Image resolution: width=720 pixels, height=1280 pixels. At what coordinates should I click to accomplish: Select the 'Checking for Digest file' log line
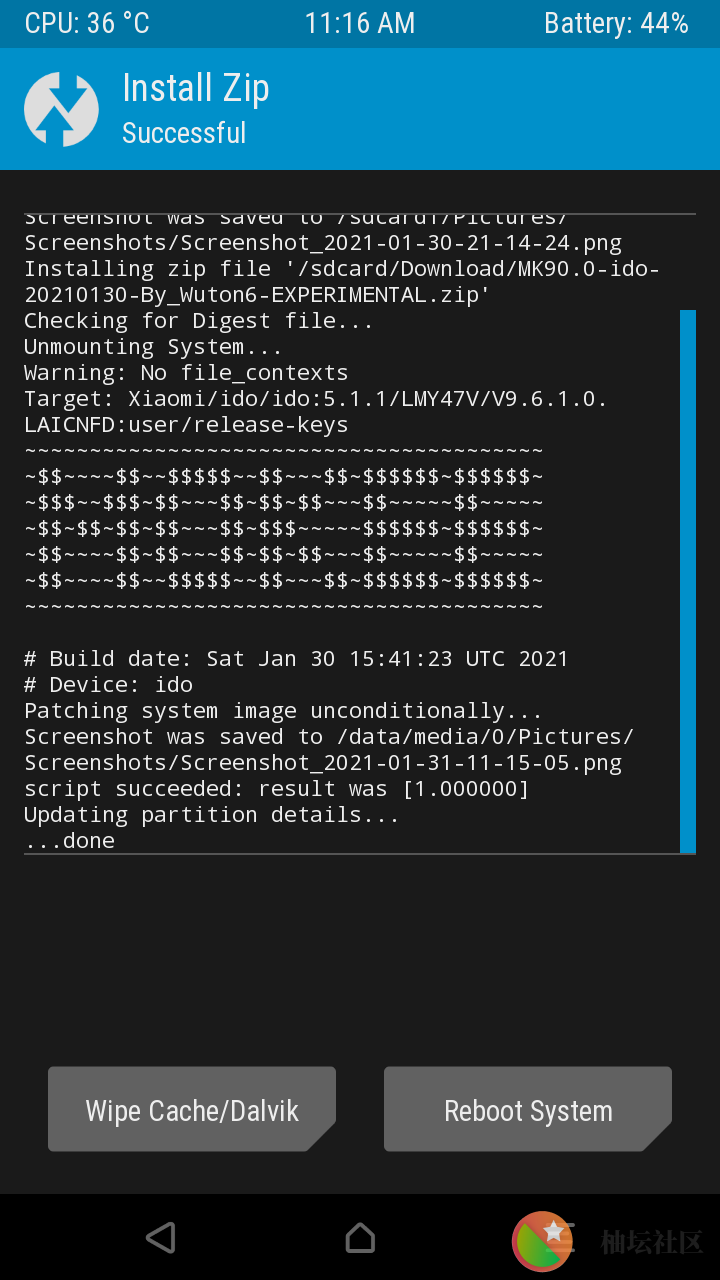(199, 321)
